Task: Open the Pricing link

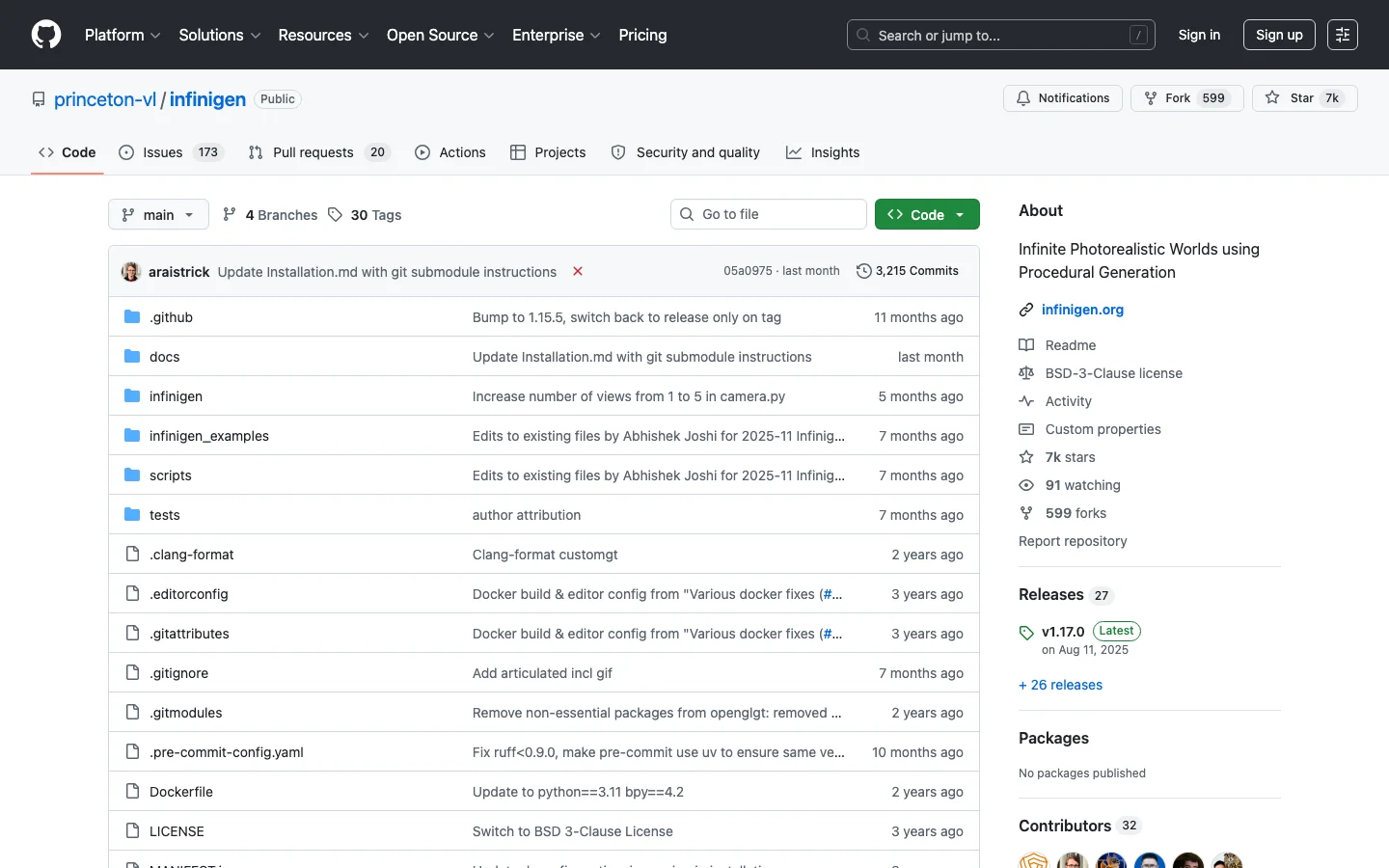Action: pyautogui.click(x=642, y=35)
